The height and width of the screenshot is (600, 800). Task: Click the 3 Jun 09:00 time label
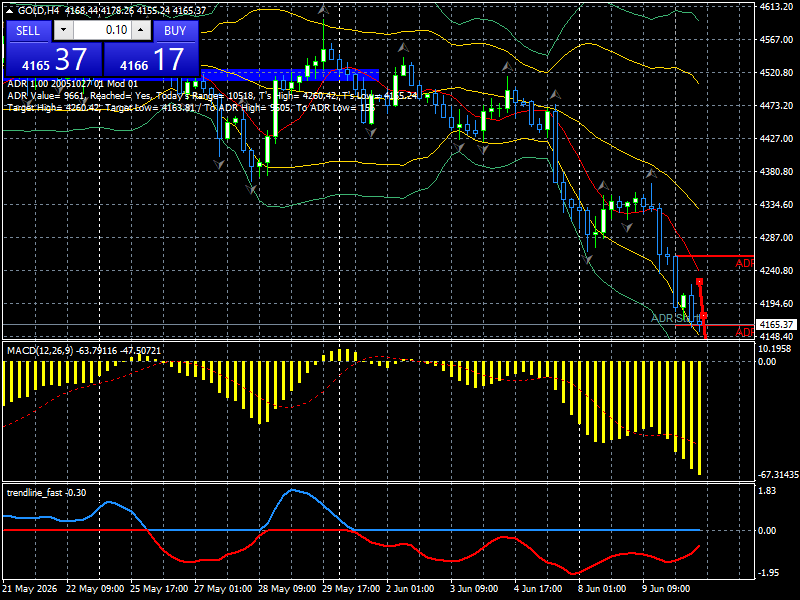474,588
